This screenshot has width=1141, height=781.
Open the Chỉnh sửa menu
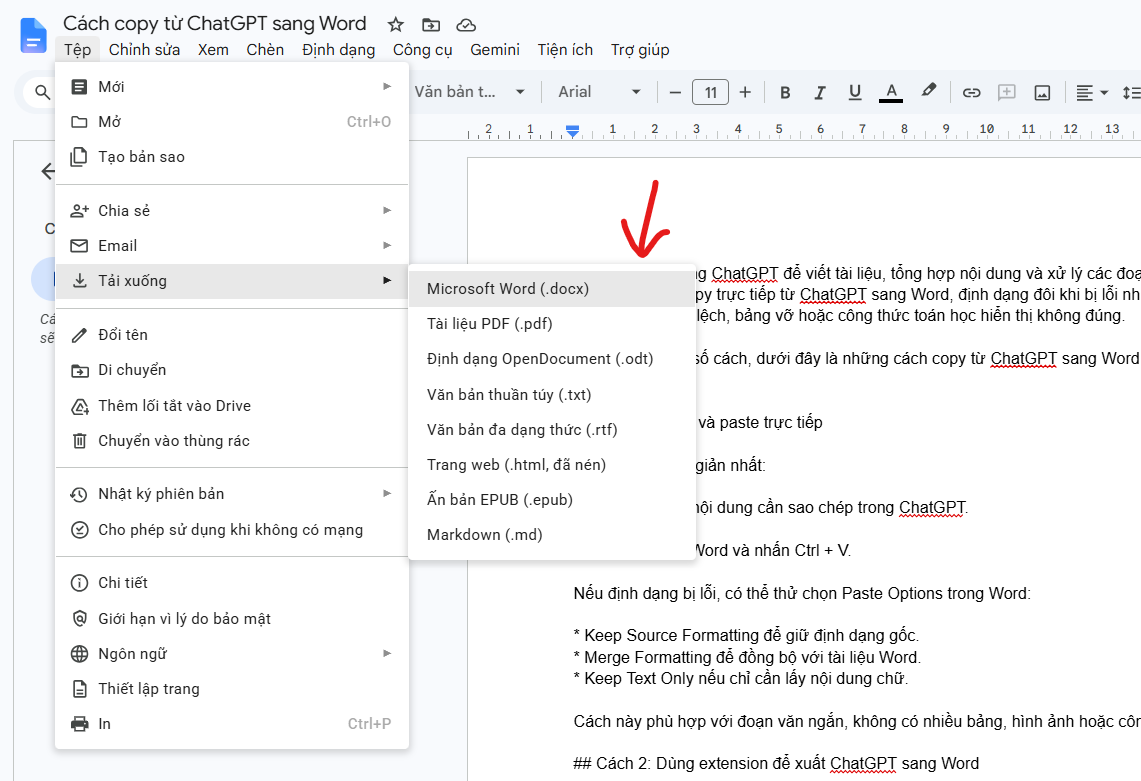pyautogui.click(x=144, y=49)
